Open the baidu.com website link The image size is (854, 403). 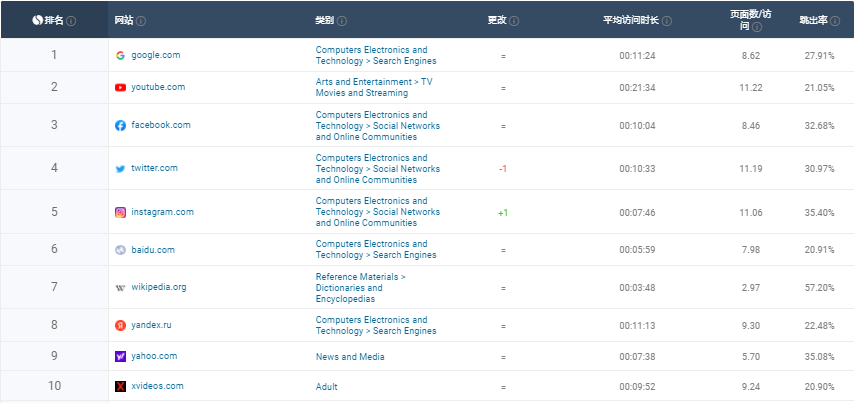click(x=153, y=250)
